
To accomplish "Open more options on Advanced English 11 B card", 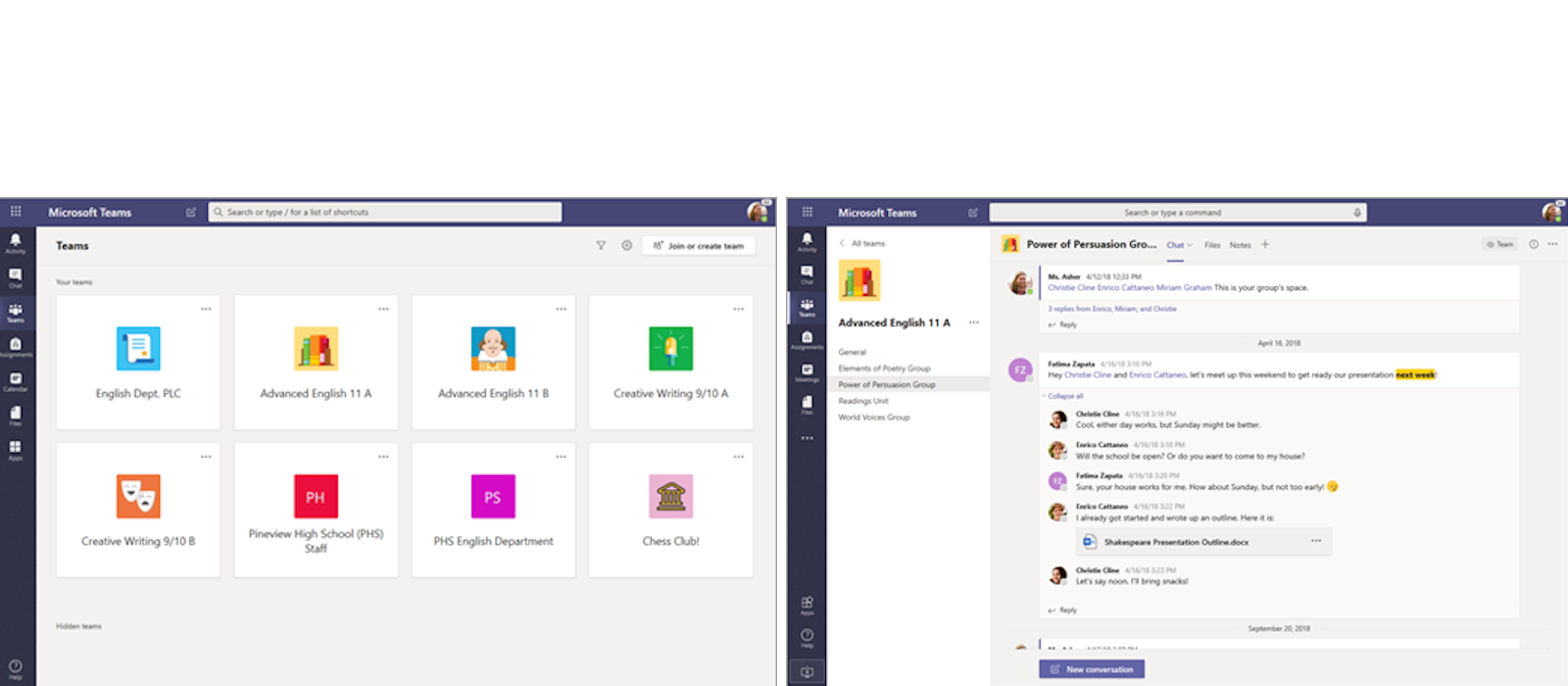I will 561,309.
